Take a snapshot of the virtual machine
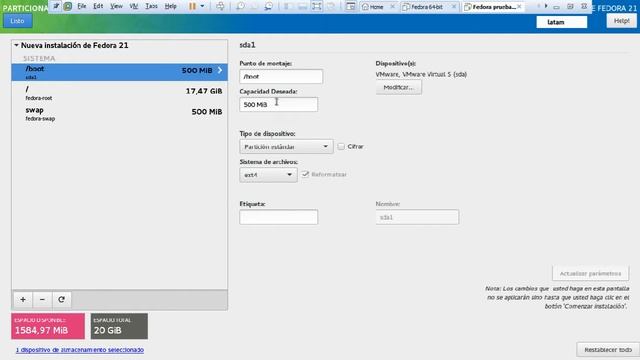Viewport: 640px width, 360px height. (x=240, y=6)
